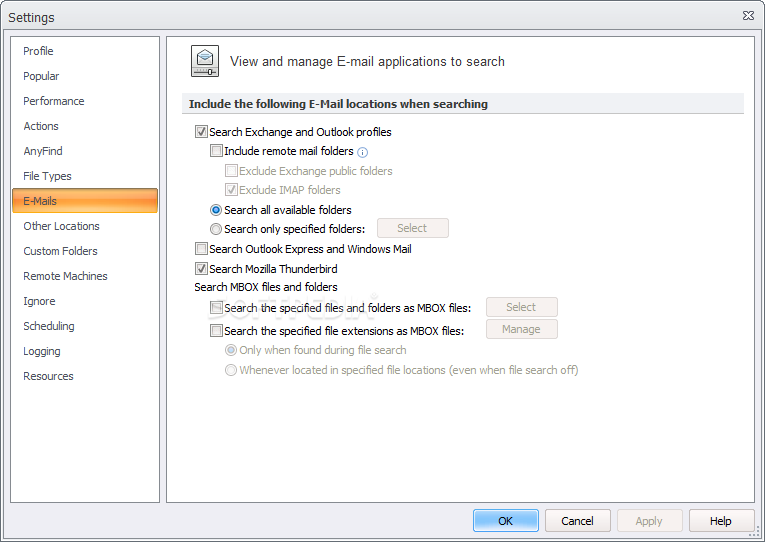The width and height of the screenshot is (765, 542).
Task: Choose Search all available folders option
Action: (x=216, y=210)
